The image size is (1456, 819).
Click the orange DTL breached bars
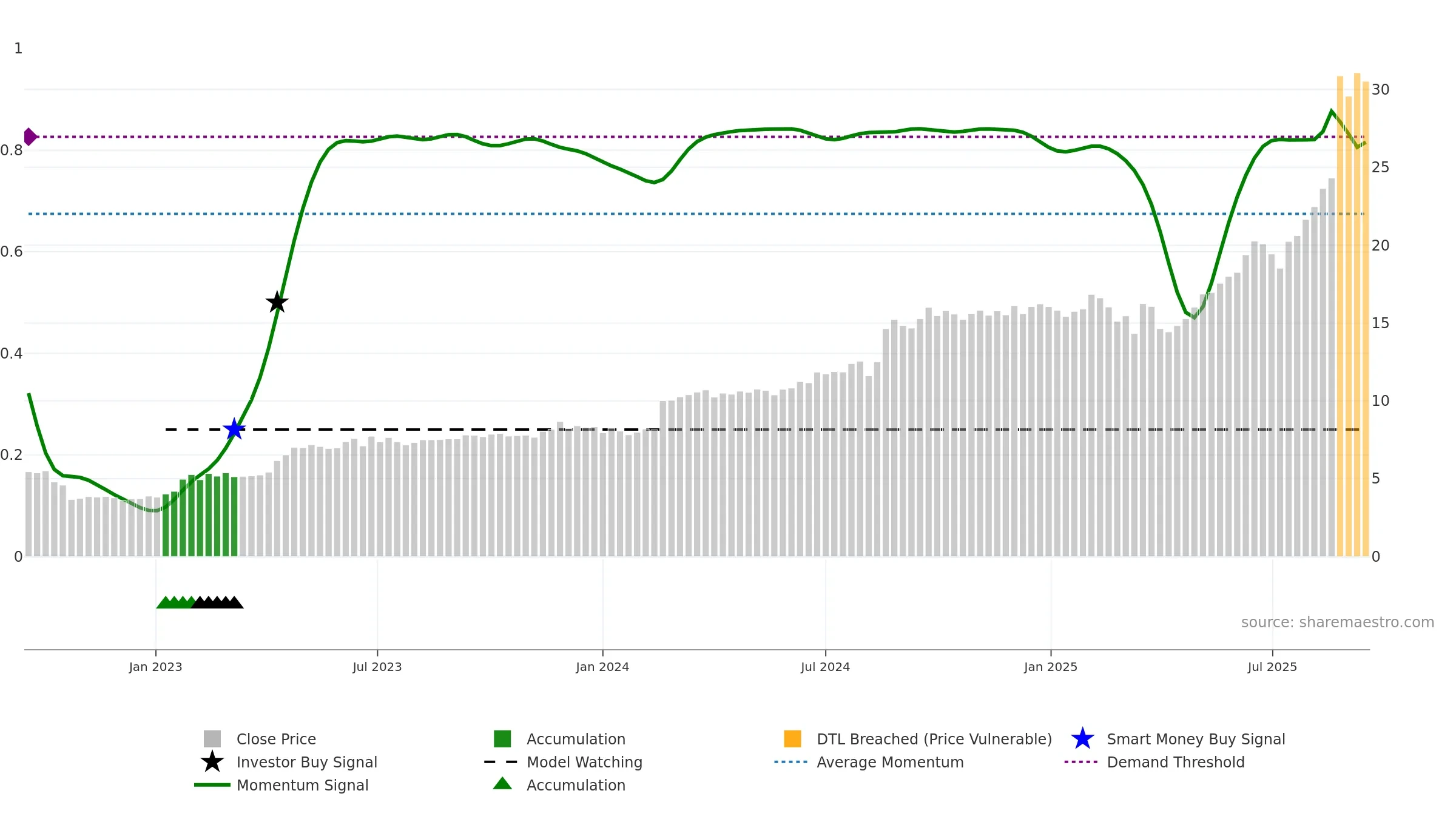(x=1353, y=315)
